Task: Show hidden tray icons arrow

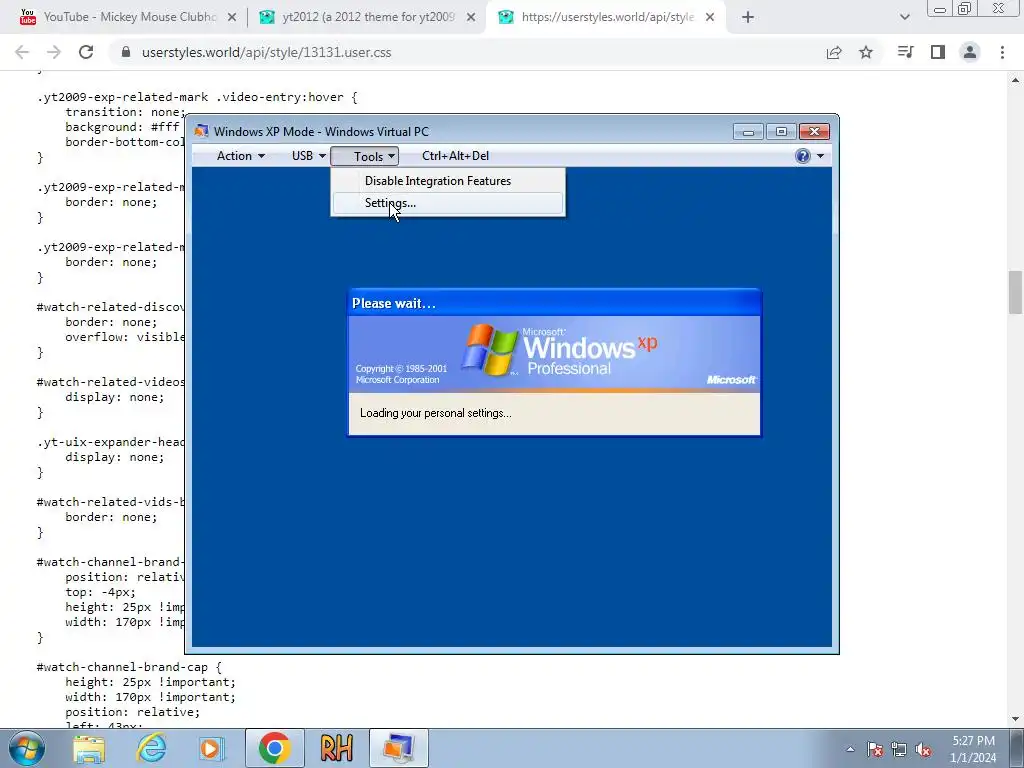Action: [x=850, y=749]
